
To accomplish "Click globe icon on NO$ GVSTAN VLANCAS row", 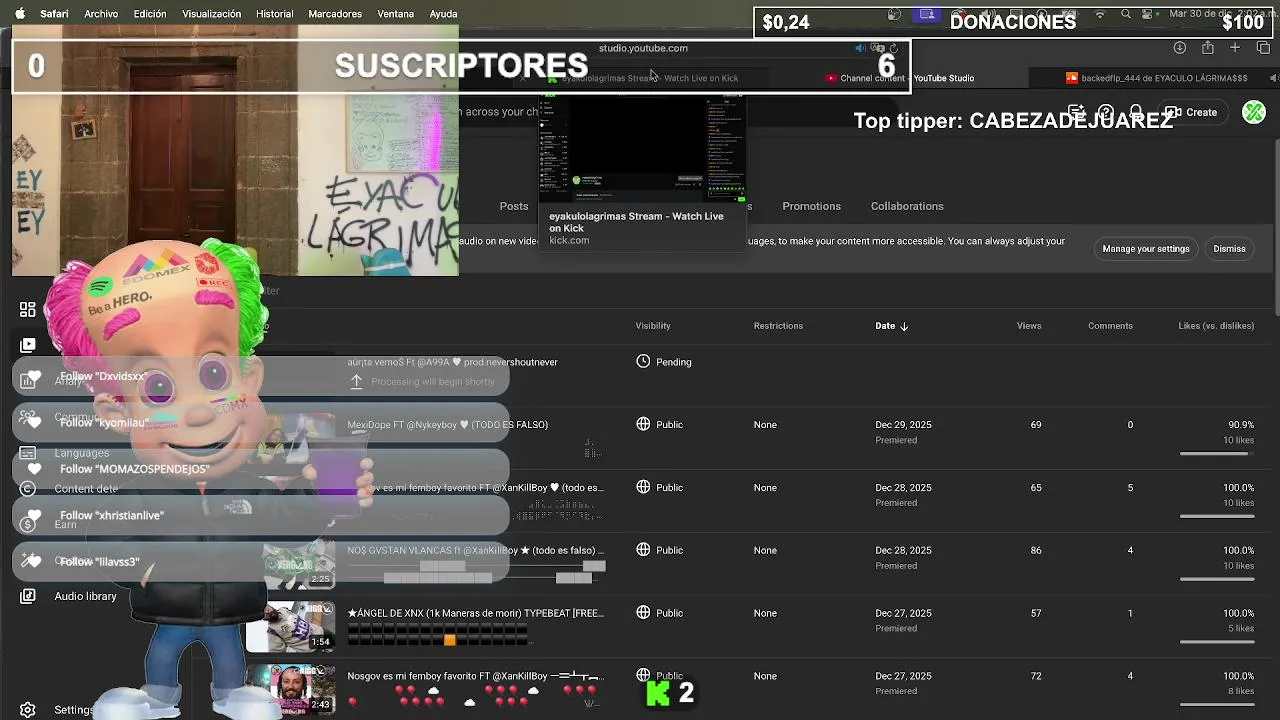I will pyautogui.click(x=643, y=550).
